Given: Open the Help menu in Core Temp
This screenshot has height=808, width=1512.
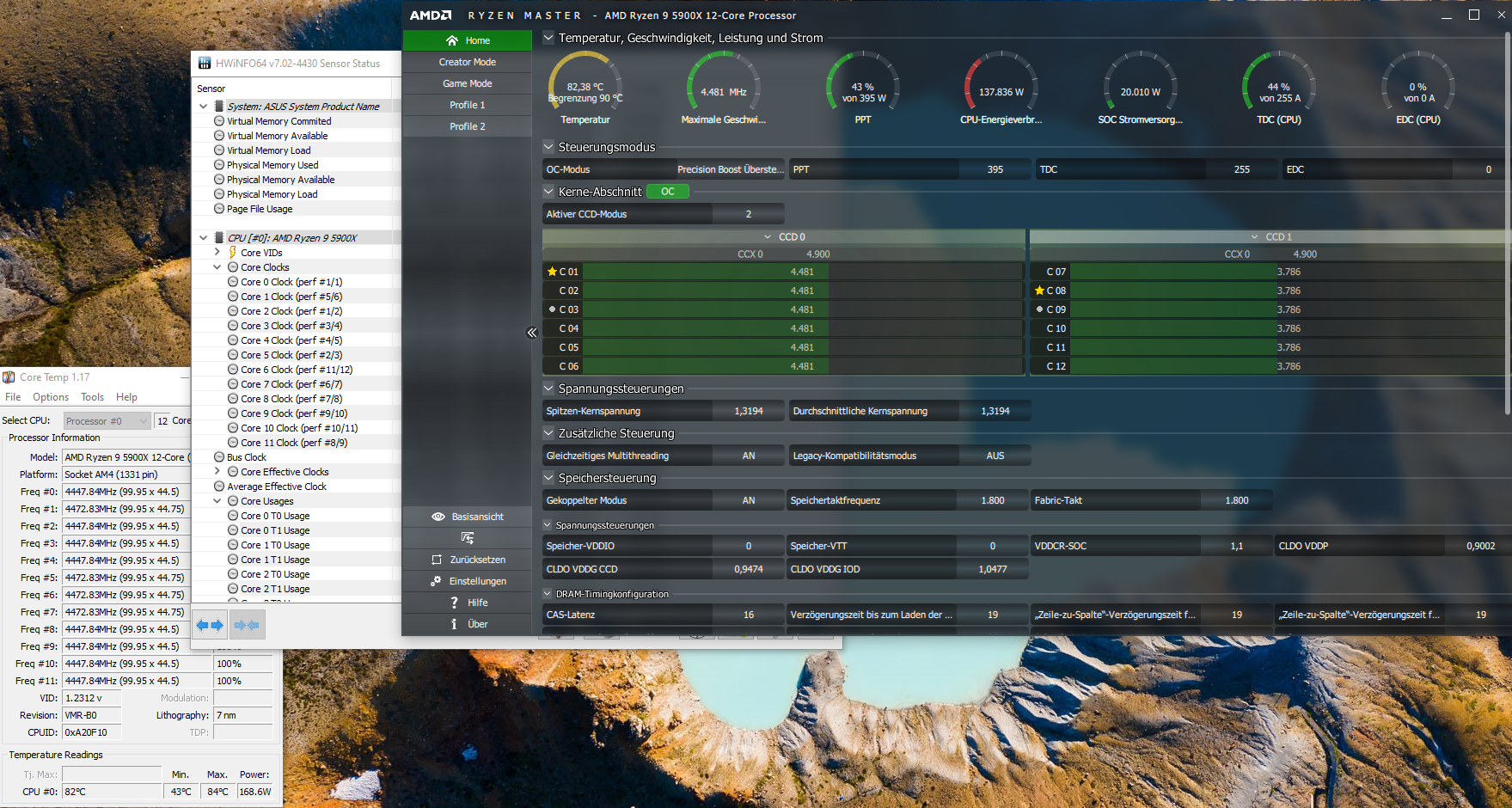Looking at the screenshot, I should point(126,397).
